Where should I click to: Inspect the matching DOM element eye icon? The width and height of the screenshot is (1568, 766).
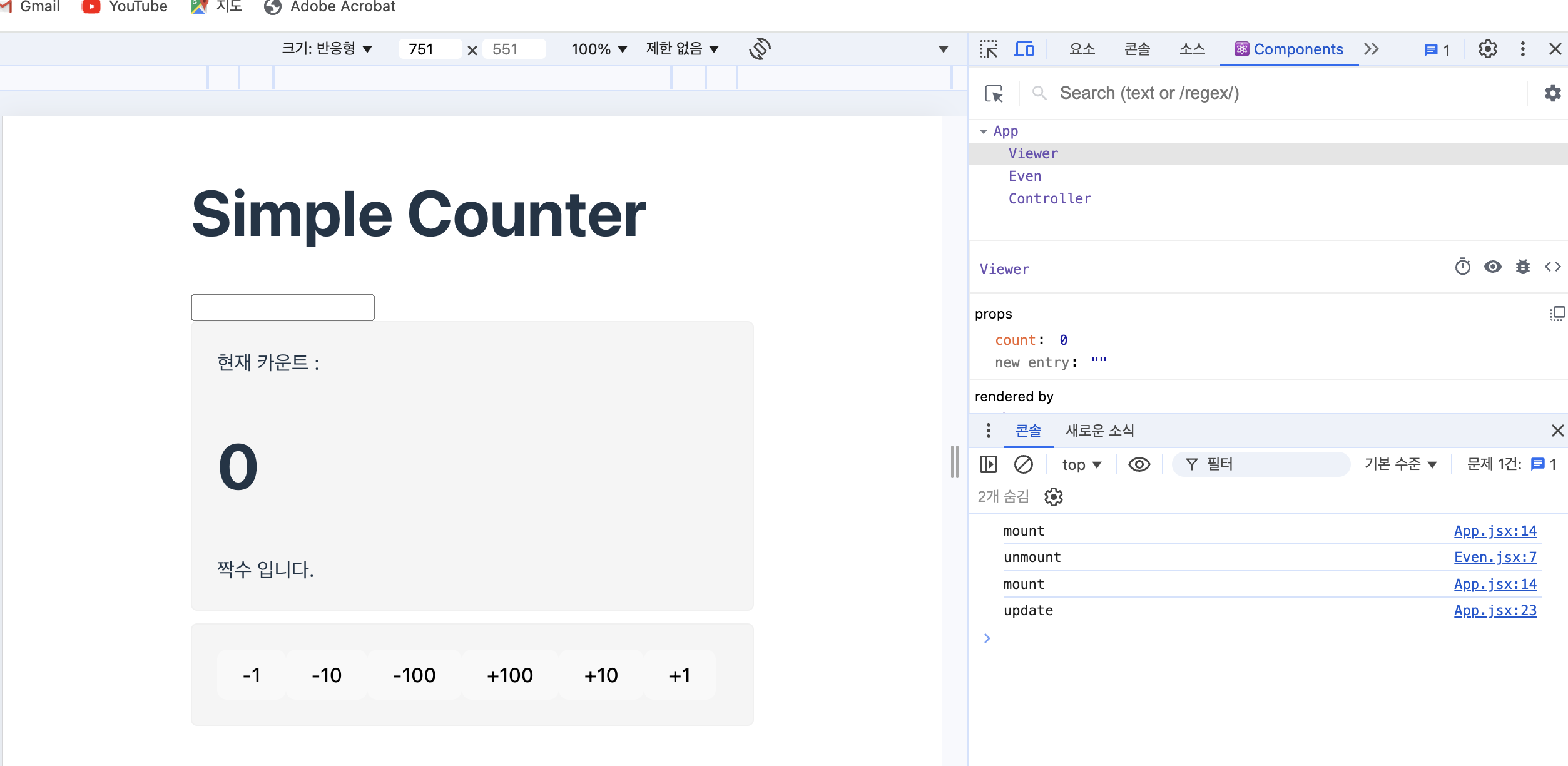1493,267
